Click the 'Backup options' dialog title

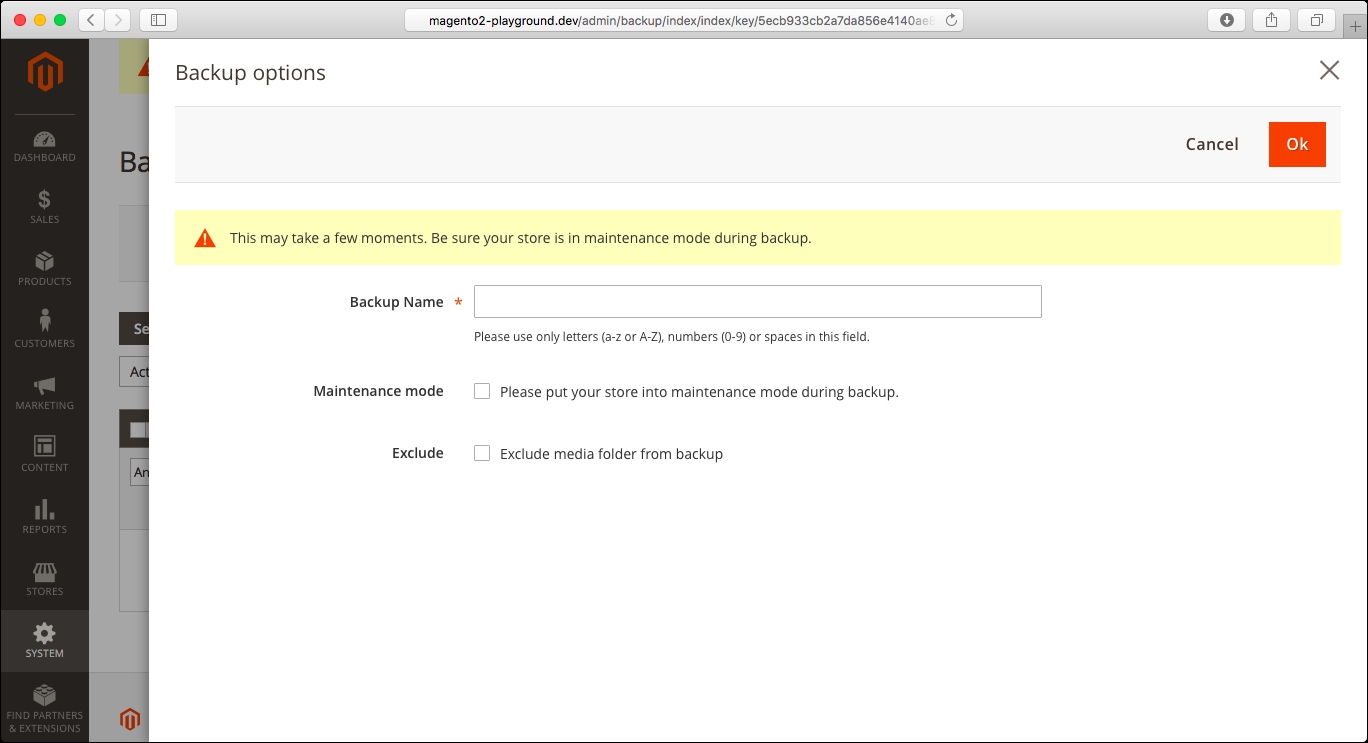[250, 73]
